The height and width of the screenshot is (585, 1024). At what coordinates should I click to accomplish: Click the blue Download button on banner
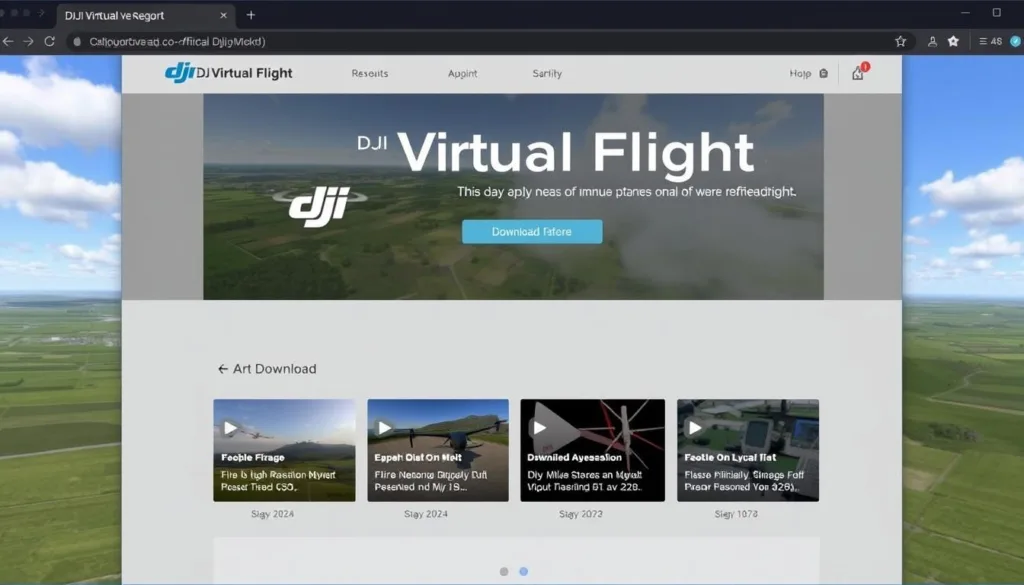[x=532, y=232]
